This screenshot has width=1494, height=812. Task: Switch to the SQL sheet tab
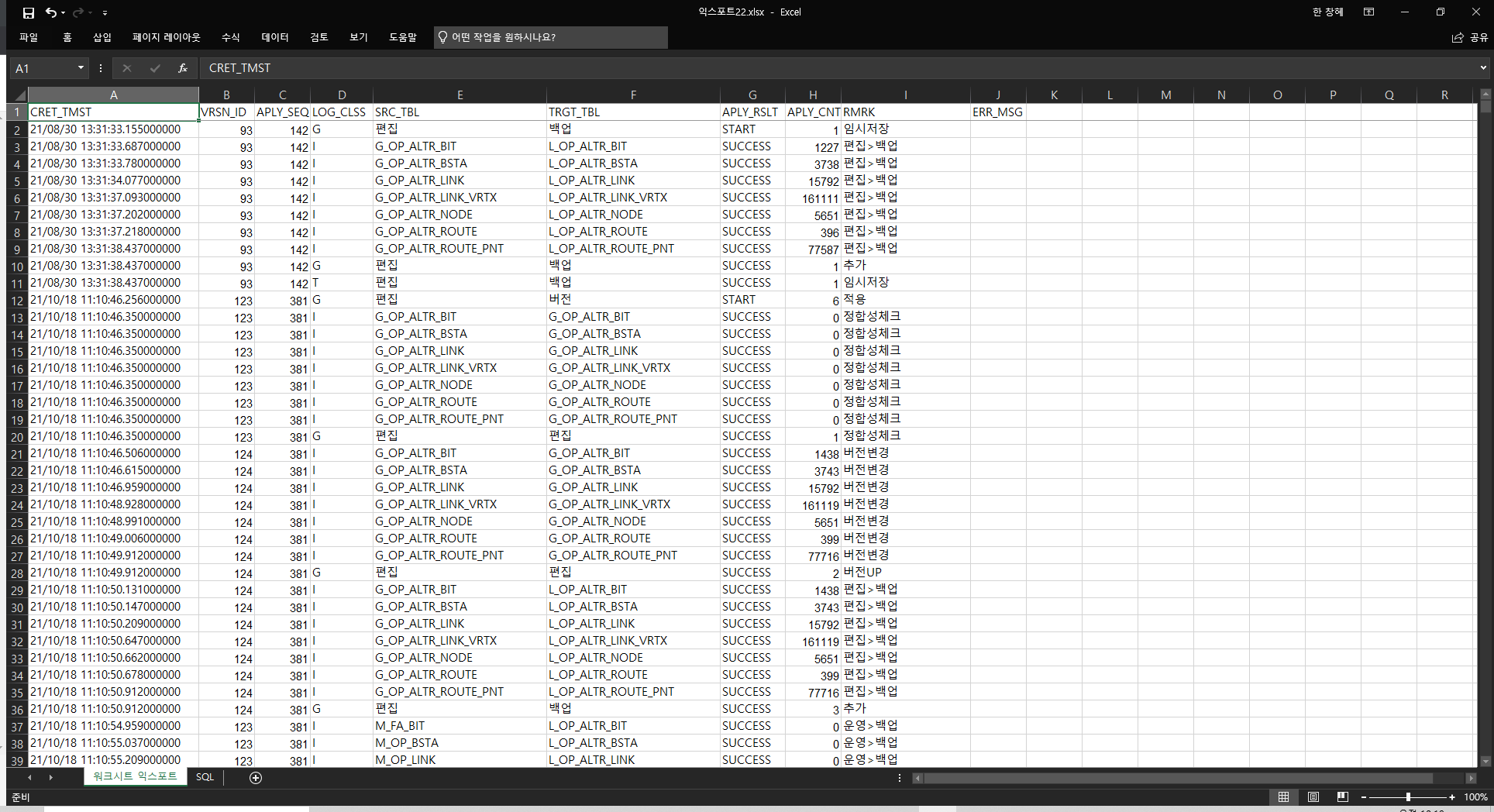(x=205, y=776)
